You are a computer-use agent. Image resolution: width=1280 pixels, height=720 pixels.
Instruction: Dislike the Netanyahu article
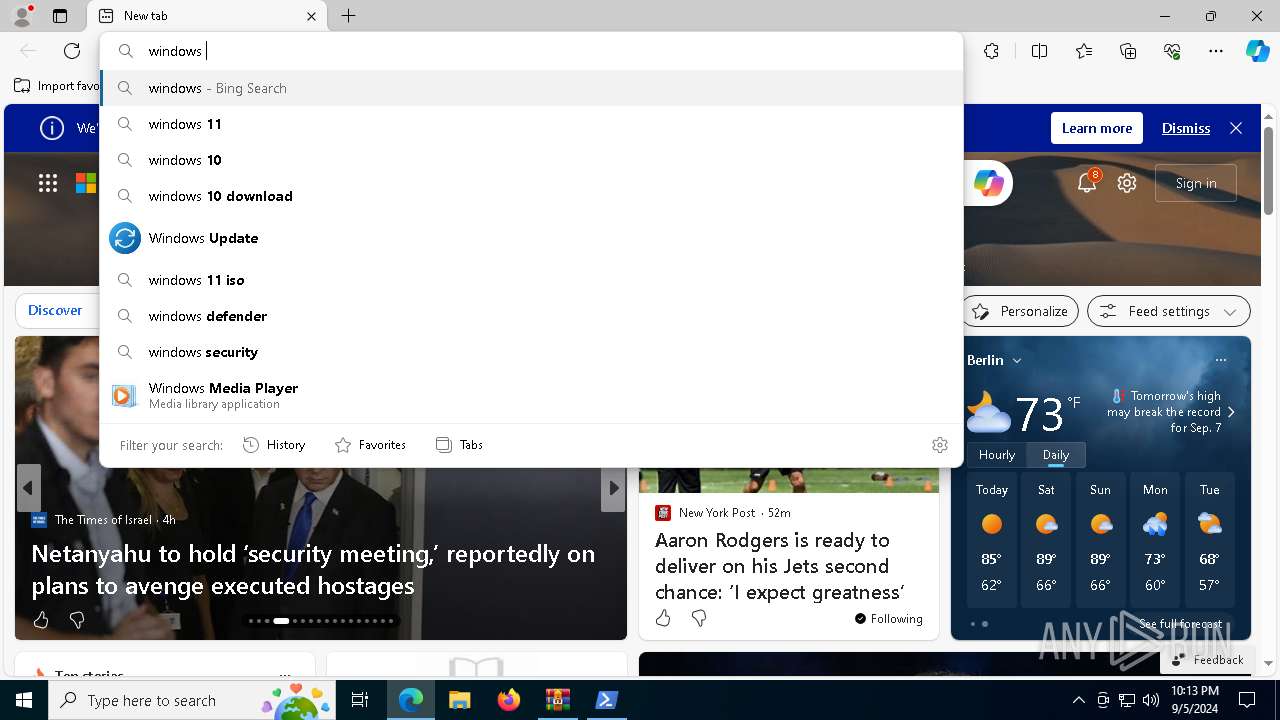[x=77, y=620]
